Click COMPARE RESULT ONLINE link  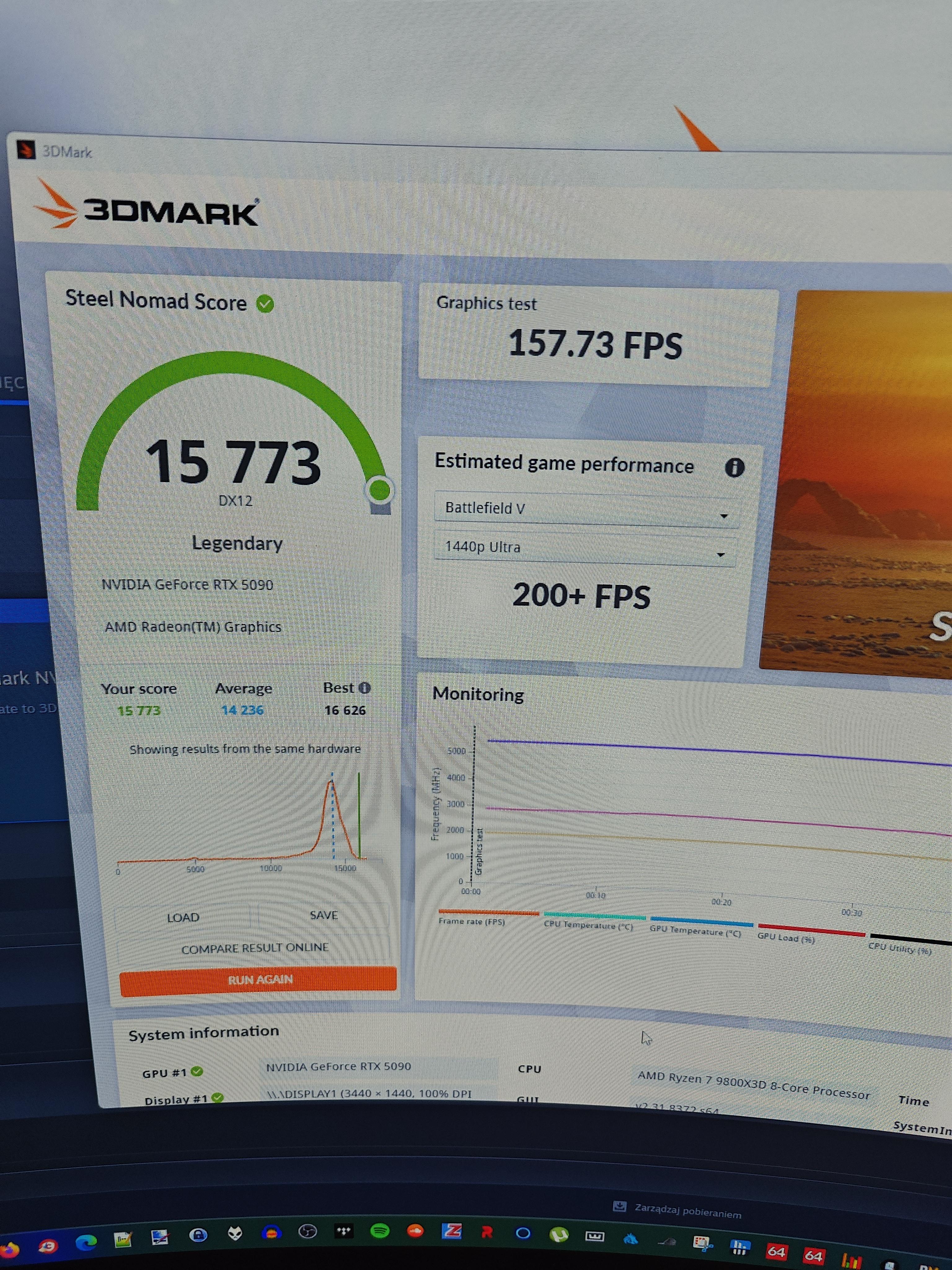pyautogui.click(x=255, y=948)
